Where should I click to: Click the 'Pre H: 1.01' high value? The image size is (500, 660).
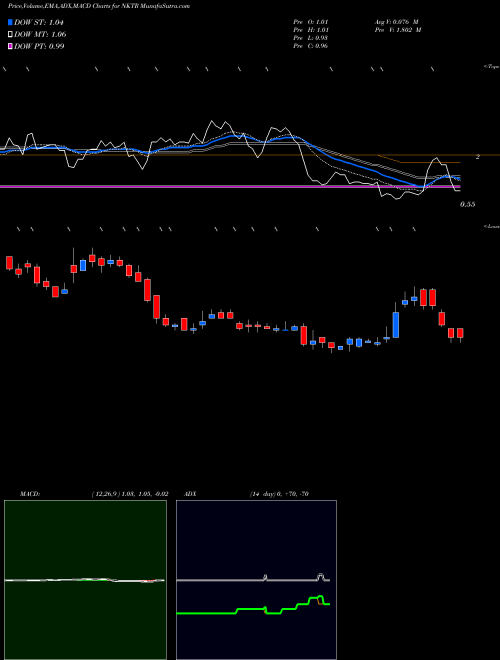(311, 30)
